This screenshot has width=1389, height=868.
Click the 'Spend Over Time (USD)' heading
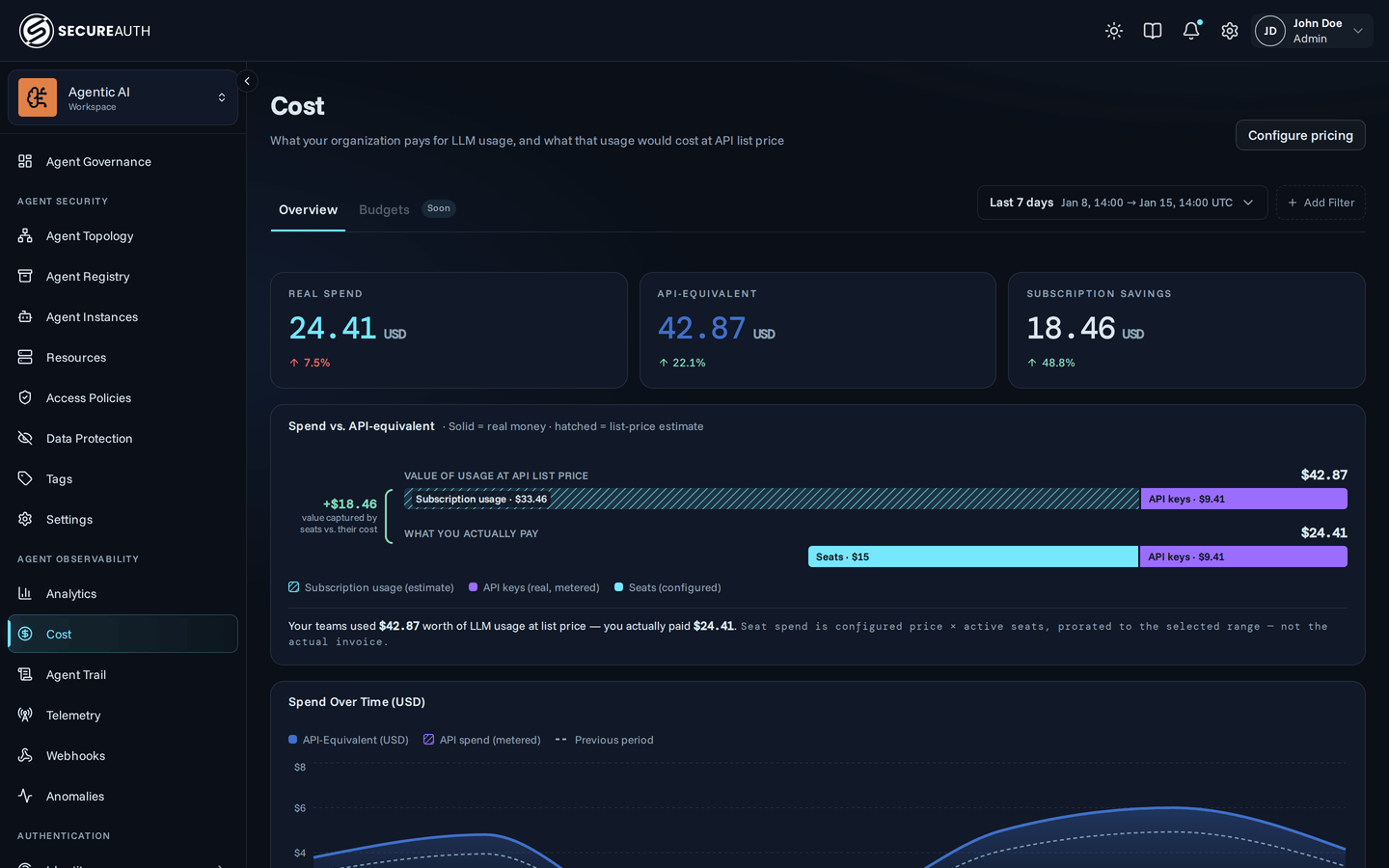tap(357, 702)
